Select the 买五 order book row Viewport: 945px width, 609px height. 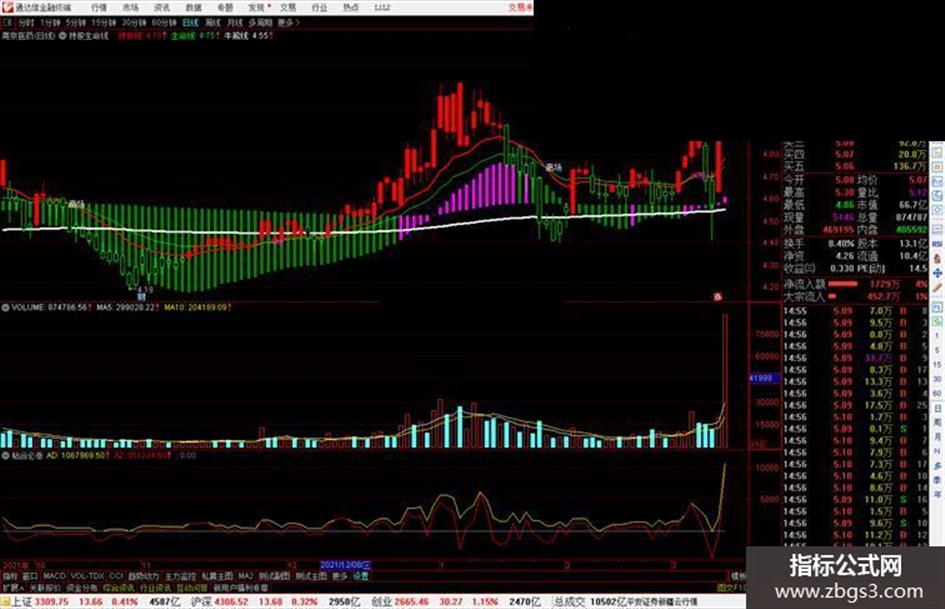click(x=856, y=166)
